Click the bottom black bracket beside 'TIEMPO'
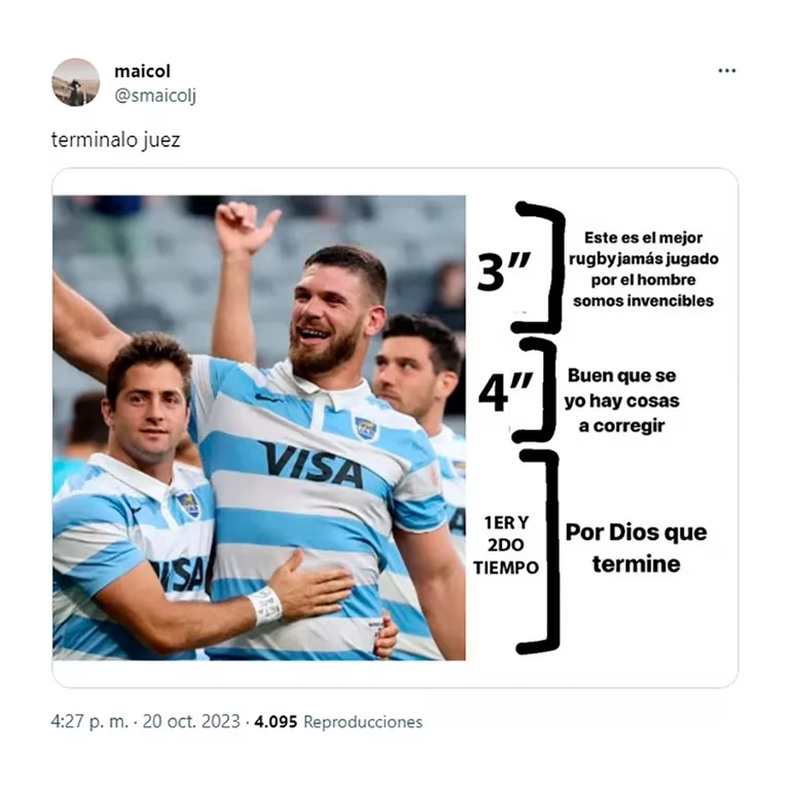 (x=540, y=552)
